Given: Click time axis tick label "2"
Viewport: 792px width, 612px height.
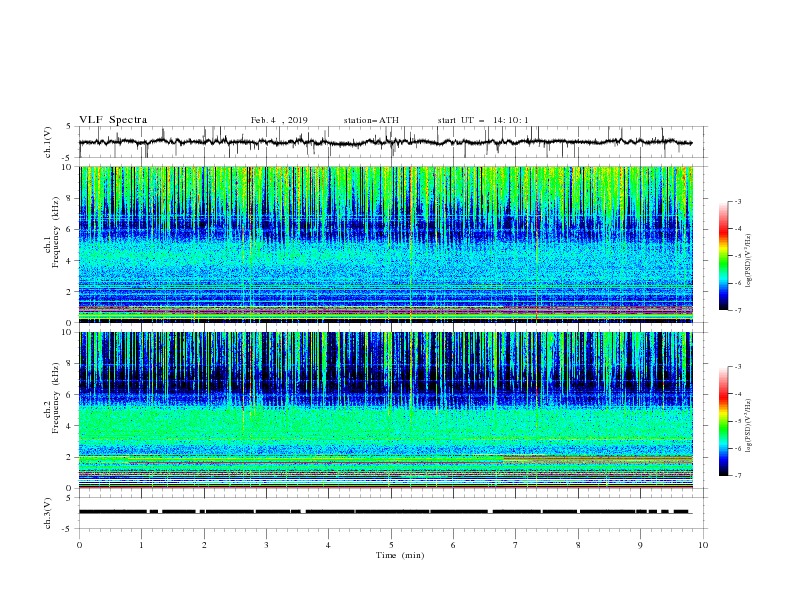Looking at the screenshot, I should pos(204,545).
